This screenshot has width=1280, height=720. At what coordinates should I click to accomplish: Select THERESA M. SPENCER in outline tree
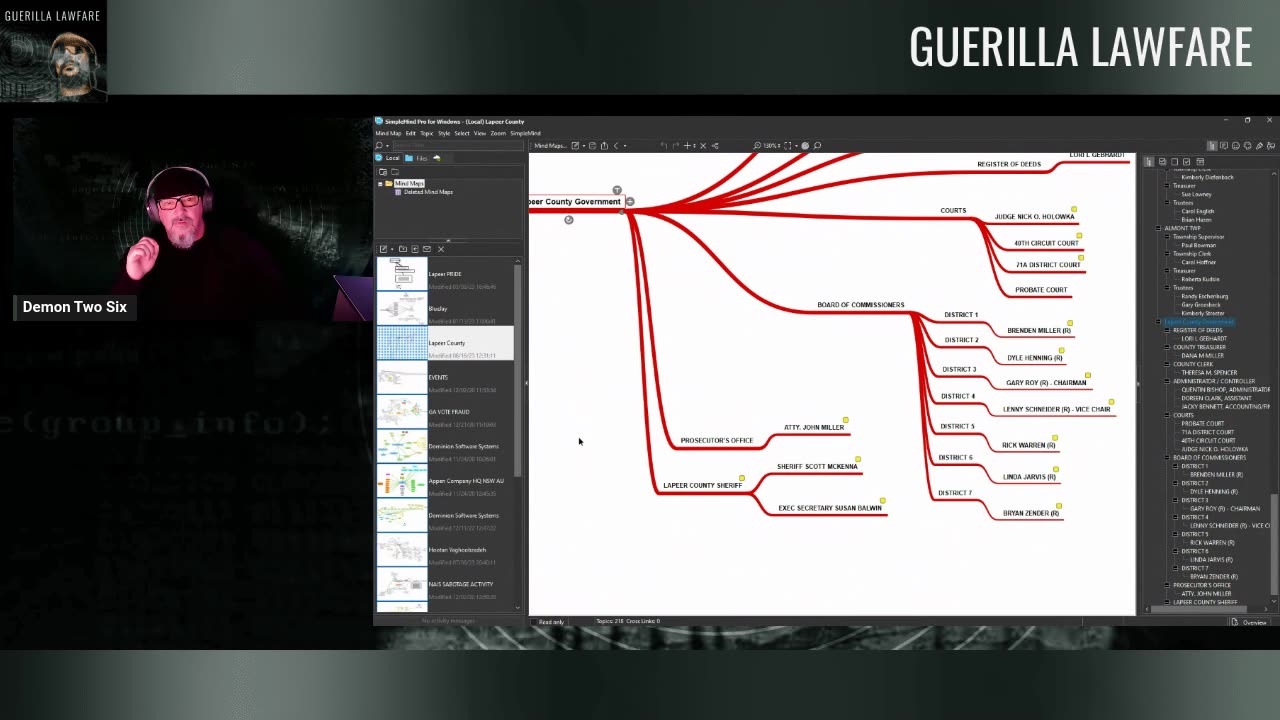pyautogui.click(x=1209, y=373)
